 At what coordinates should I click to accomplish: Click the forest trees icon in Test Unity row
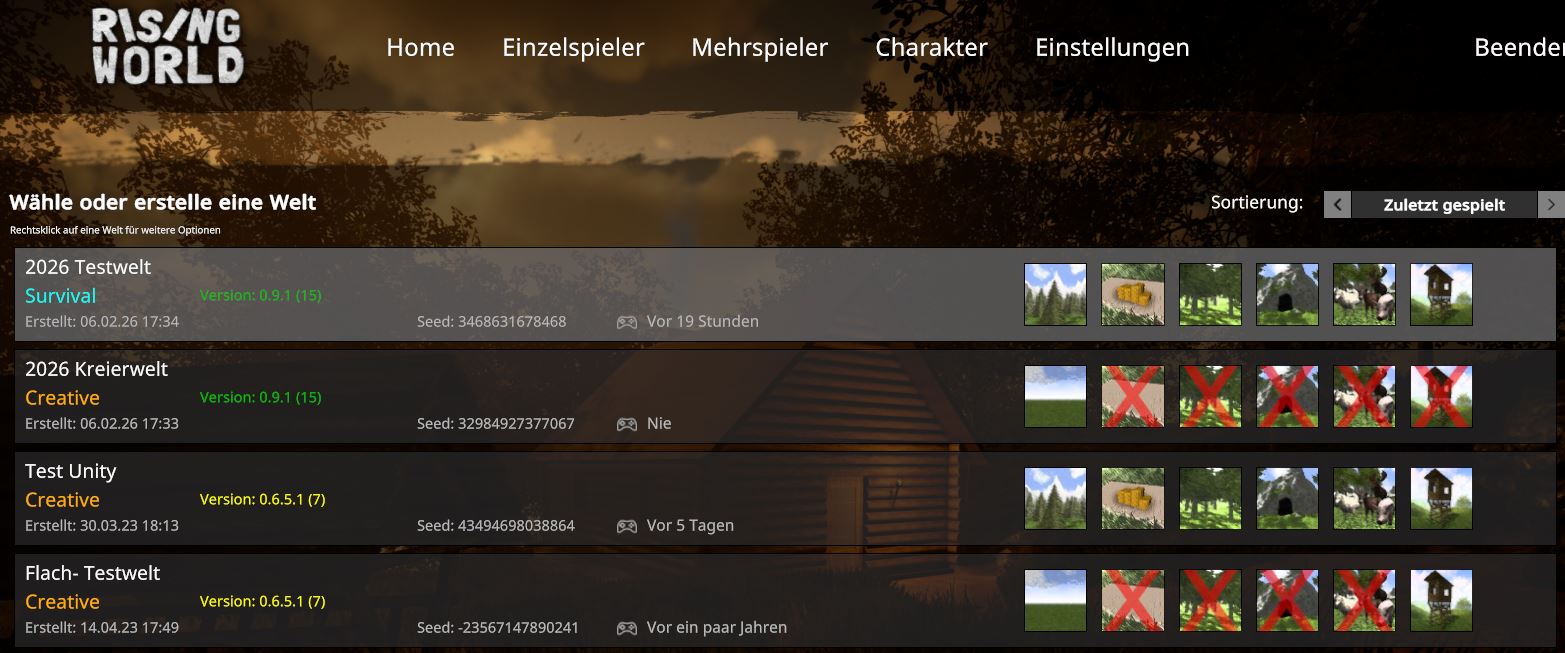click(1211, 498)
